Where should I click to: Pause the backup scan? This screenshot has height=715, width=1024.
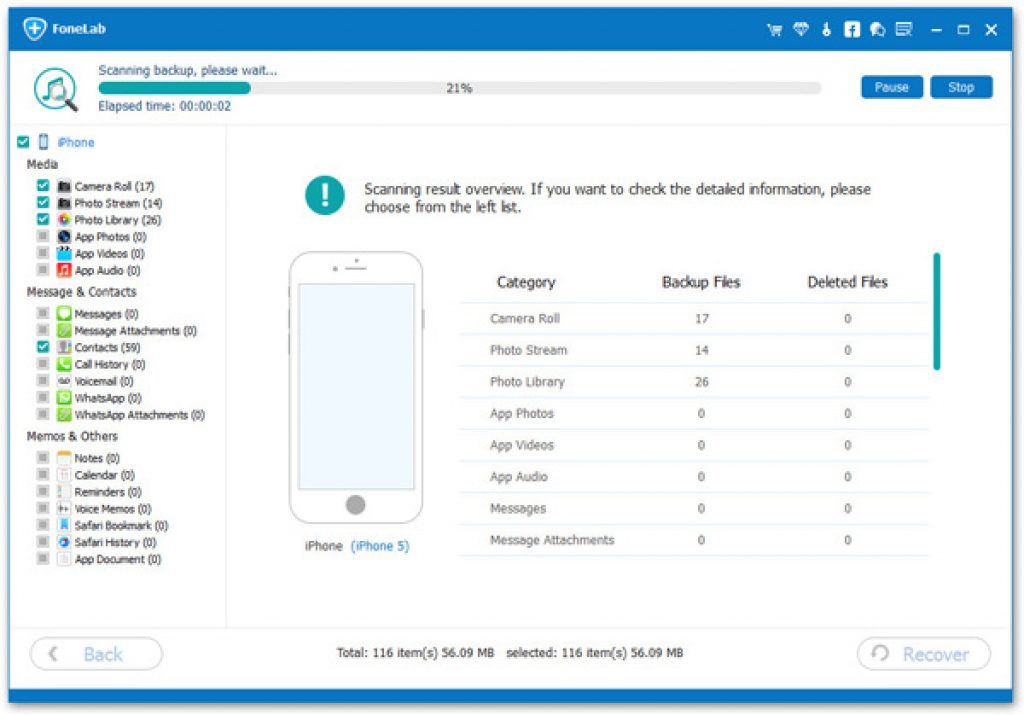(891, 87)
